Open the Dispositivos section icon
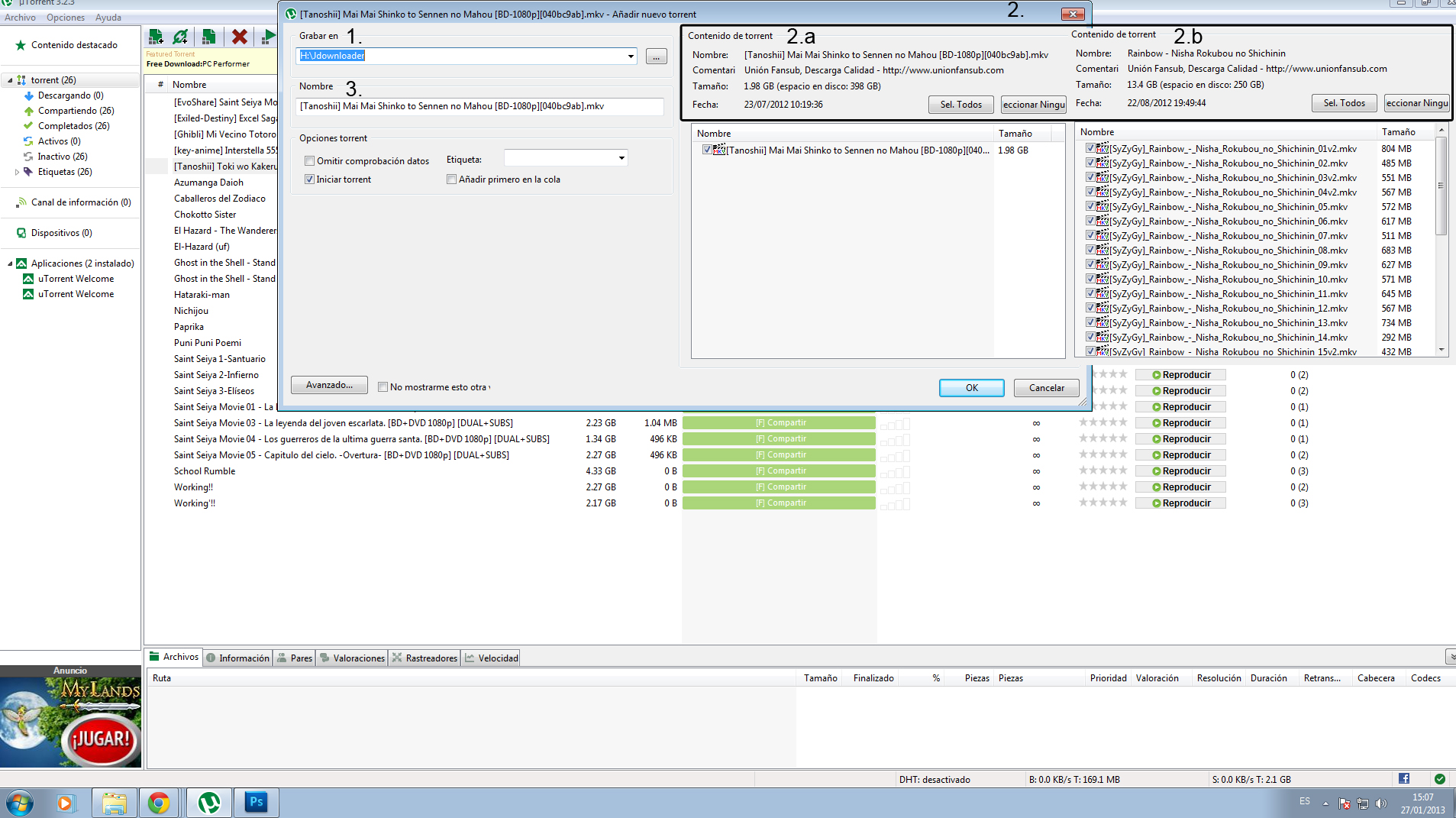This screenshot has height=818, width=1456. coord(21,232)
